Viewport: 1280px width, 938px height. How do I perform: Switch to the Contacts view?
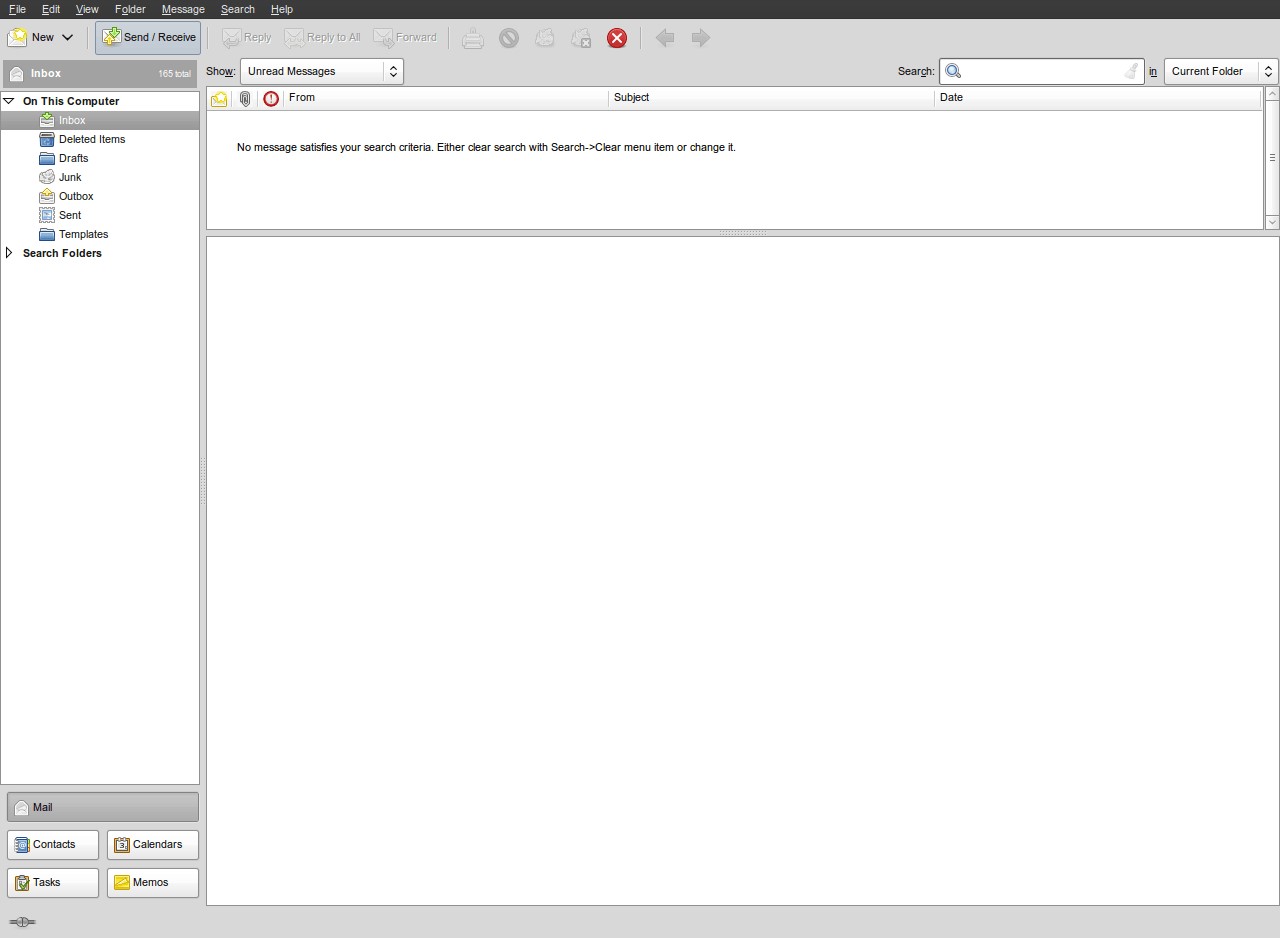point(53,844)
